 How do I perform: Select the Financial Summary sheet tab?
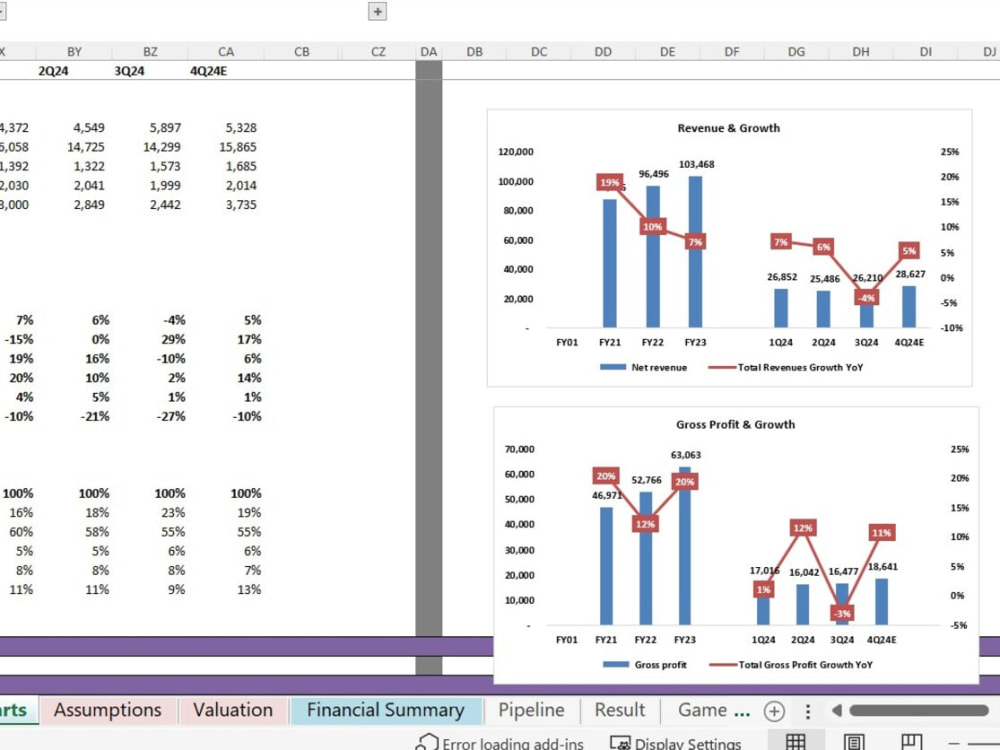(x=386, y=710)
